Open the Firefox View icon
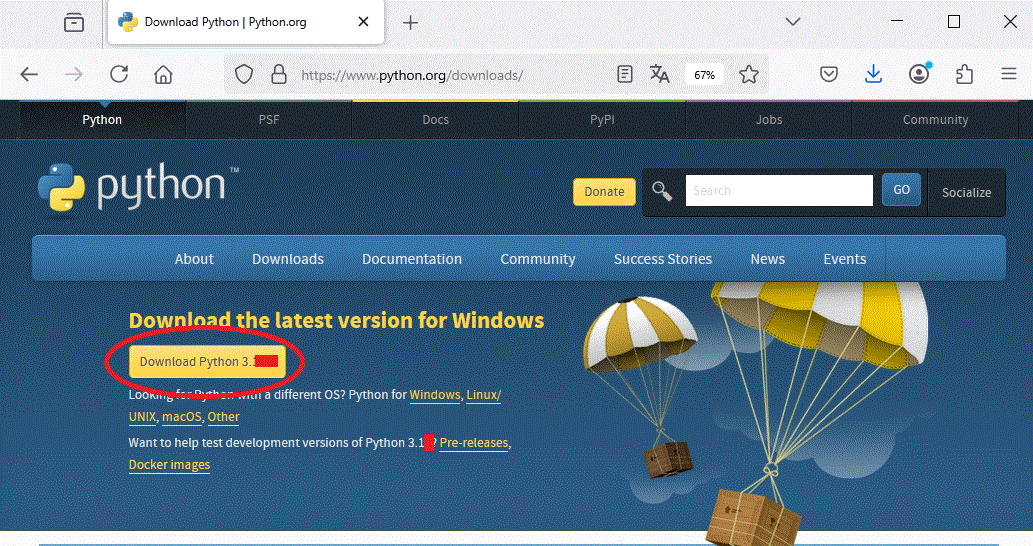Viewport: 1033px width, 546px height. click(74, 22)
